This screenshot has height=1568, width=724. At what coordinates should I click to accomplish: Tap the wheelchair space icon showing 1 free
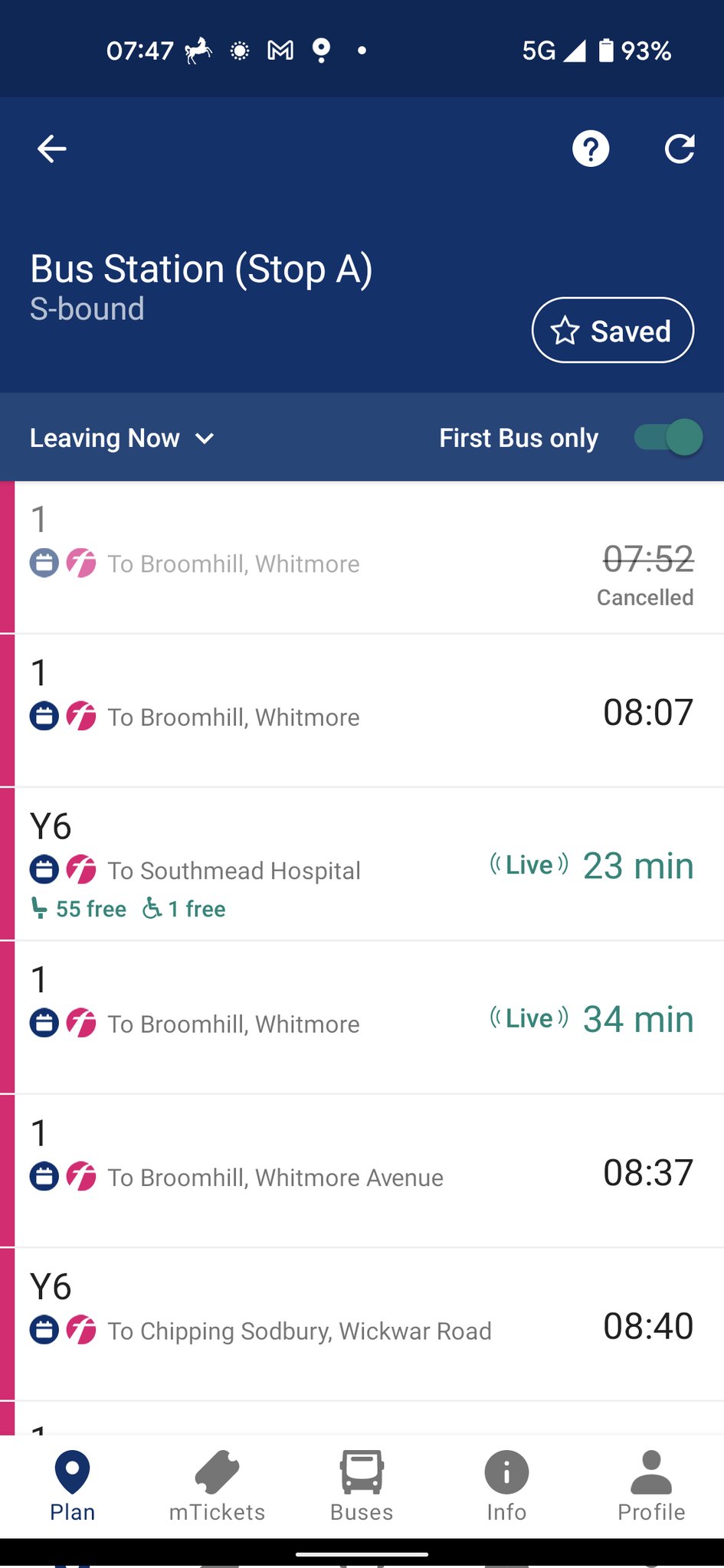pyautogui.click(x=152, y=909)
